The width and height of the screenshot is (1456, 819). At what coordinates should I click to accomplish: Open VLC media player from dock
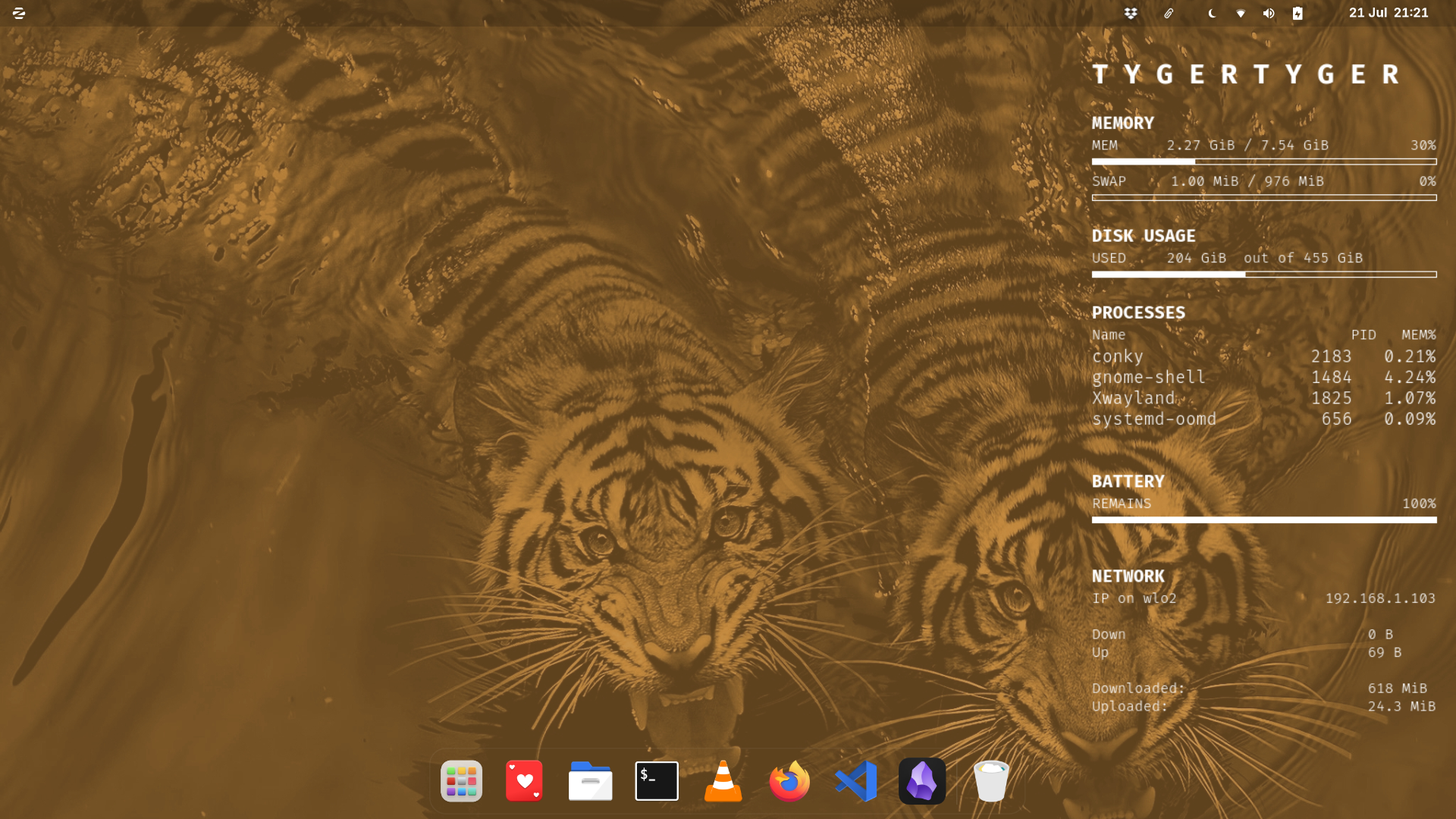(723, 781)
